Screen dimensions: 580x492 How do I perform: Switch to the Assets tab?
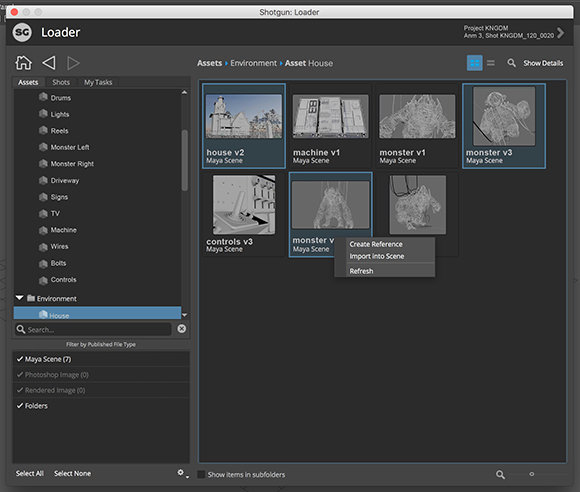click(x=28, y=82)
